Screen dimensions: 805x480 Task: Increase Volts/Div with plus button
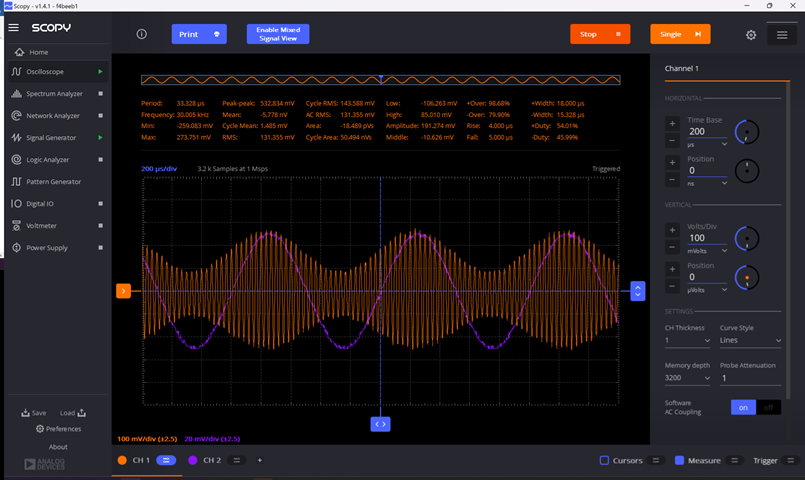coord(672,230)
